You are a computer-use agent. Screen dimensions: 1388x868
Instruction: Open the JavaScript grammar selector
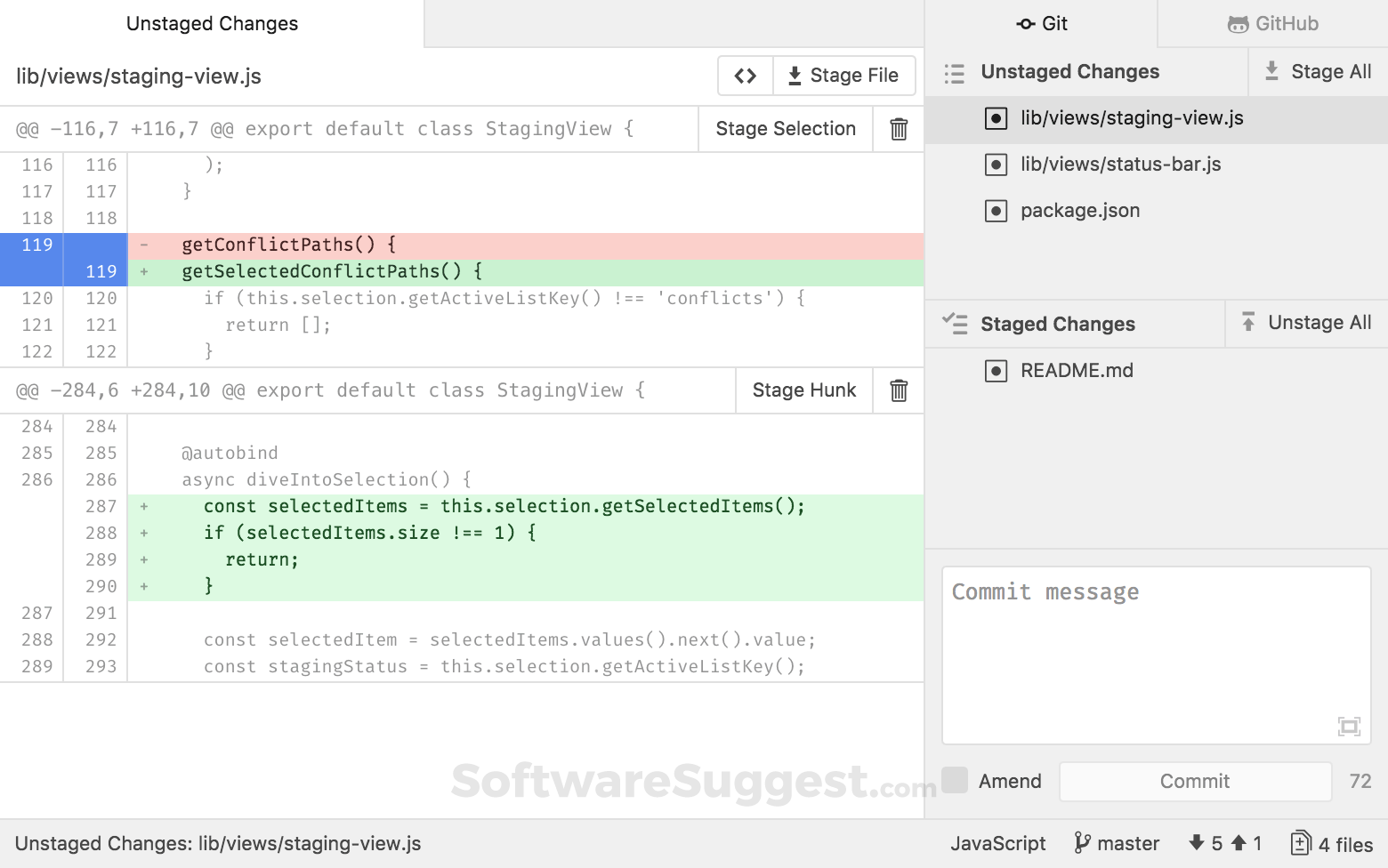coord(997,843)
